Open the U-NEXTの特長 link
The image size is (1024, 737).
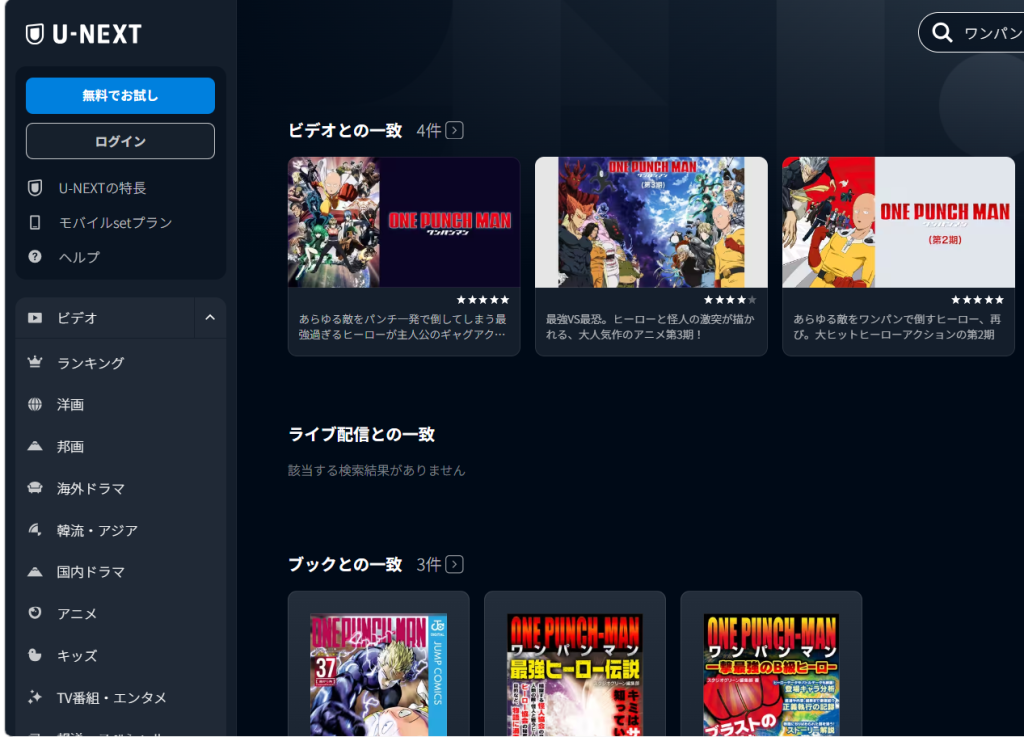(x=103, y=188)
